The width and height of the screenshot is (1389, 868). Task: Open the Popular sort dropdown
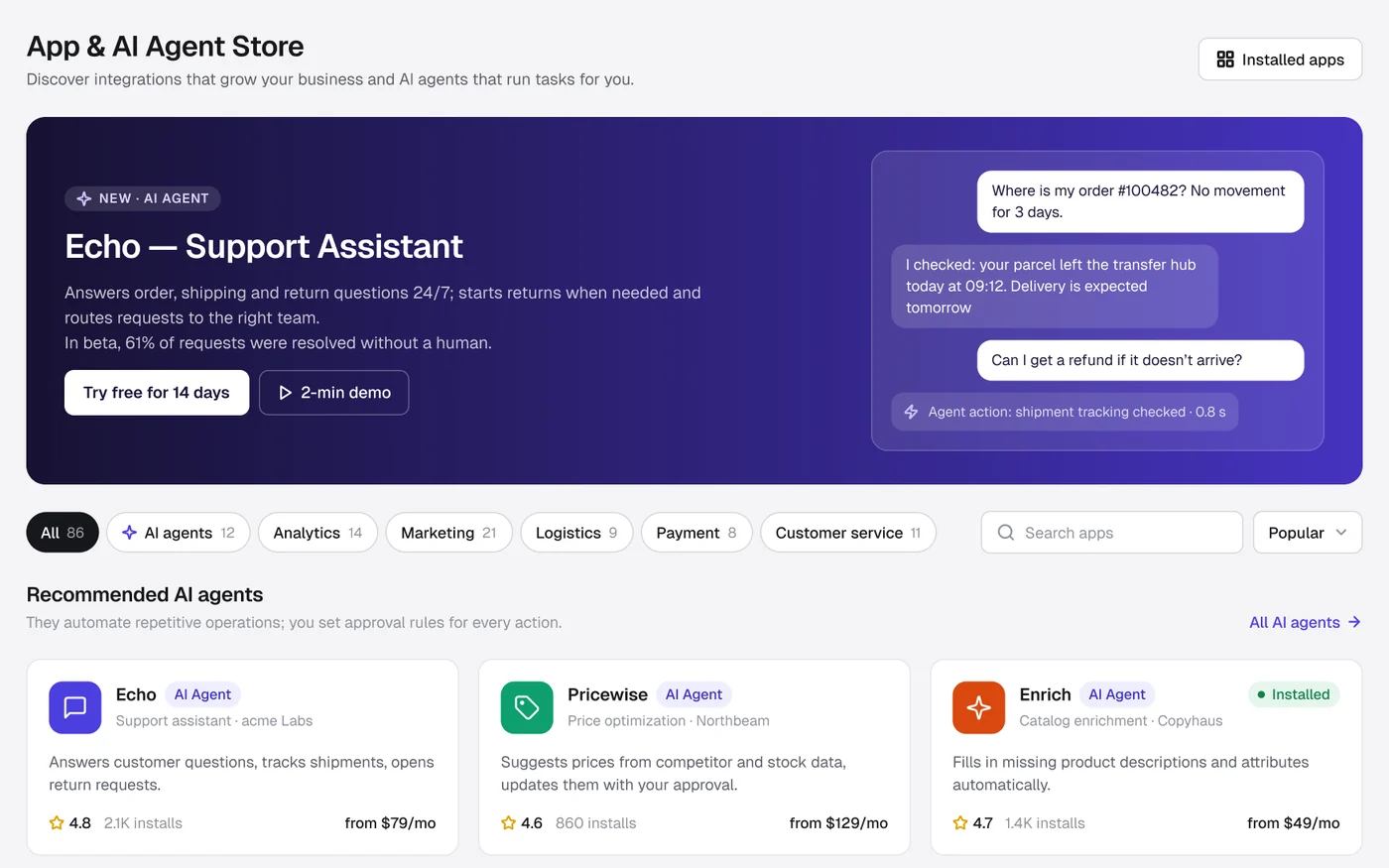[x=1308, y=533]
